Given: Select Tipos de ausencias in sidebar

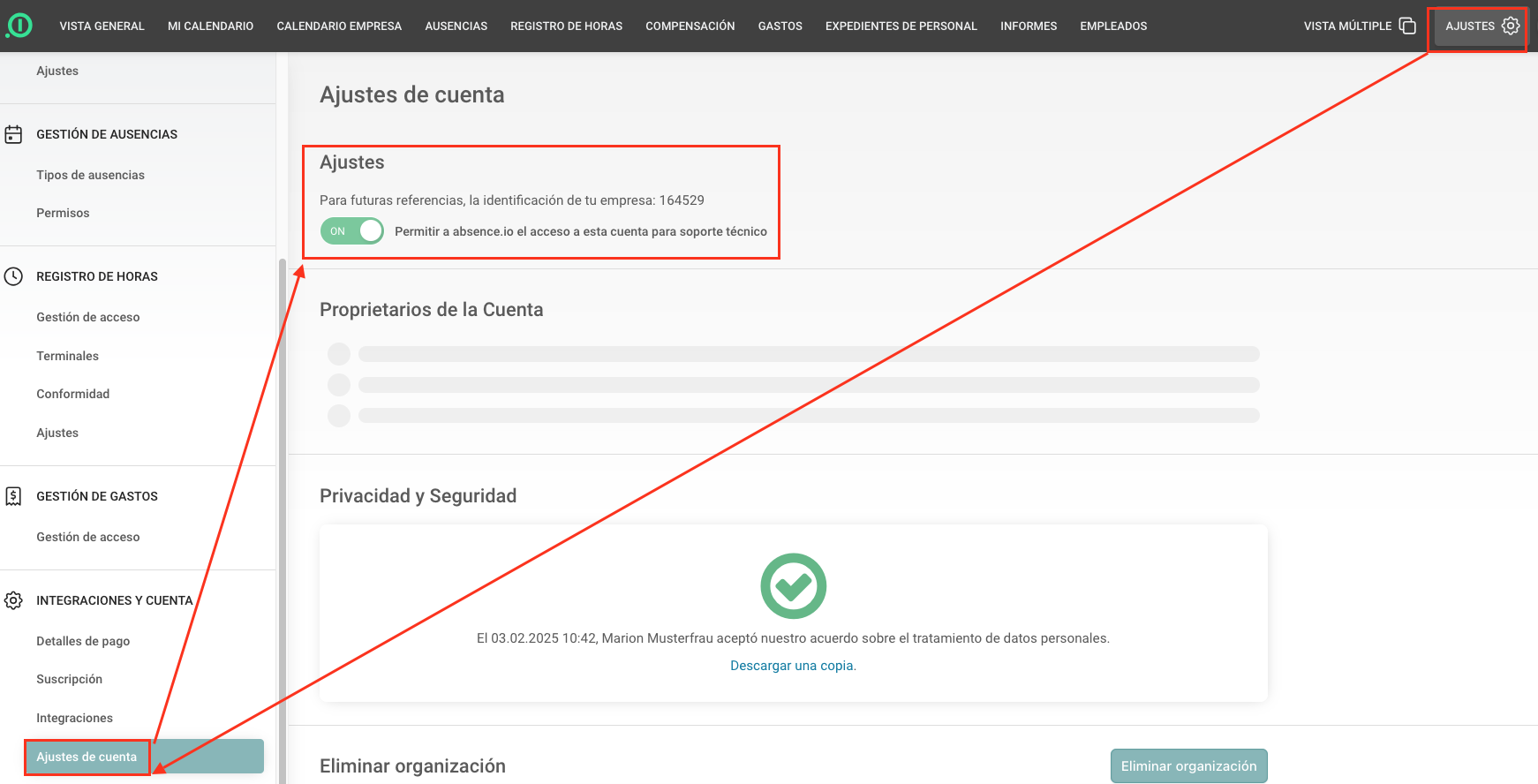Looking at the screenshot, I should tap(90, 175).
